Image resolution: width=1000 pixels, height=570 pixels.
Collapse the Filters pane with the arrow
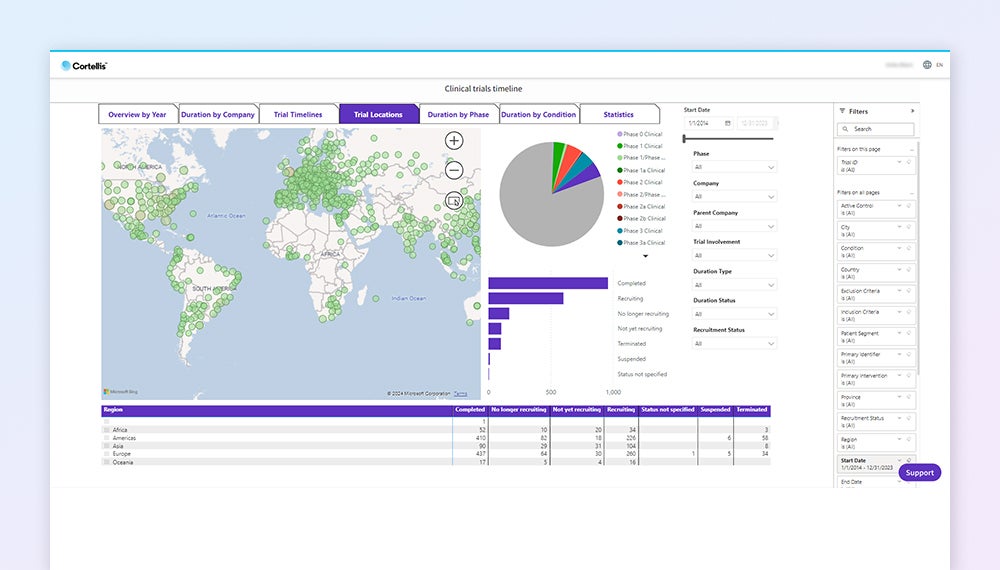[912, 111]
